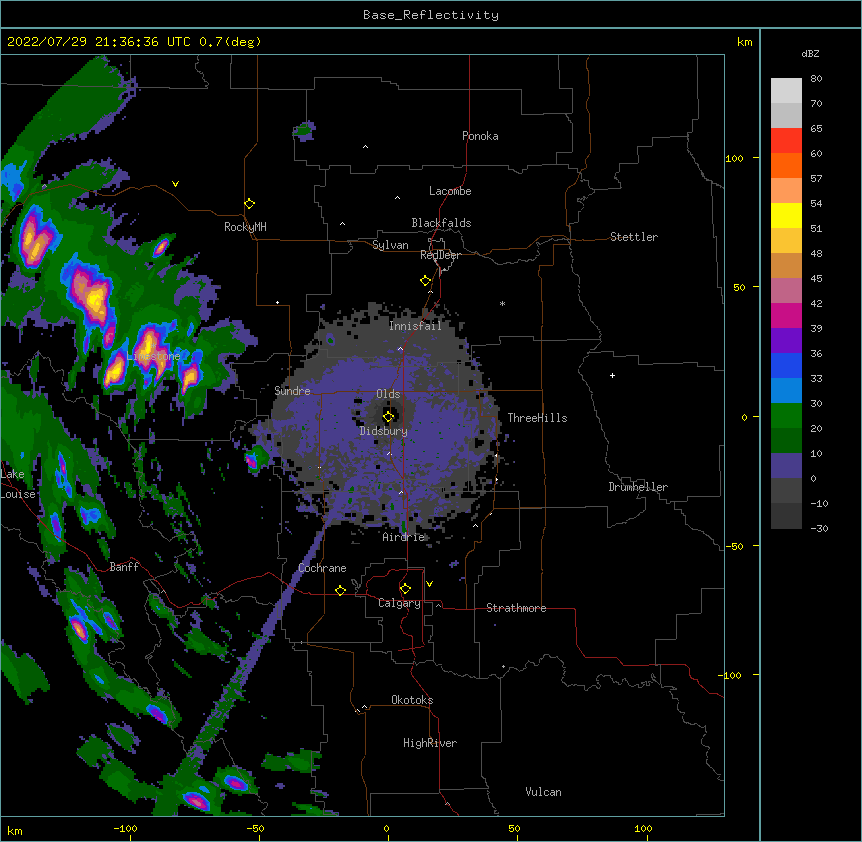
Task: Click the Didsbury label
Action: click(x=384, y=431)
